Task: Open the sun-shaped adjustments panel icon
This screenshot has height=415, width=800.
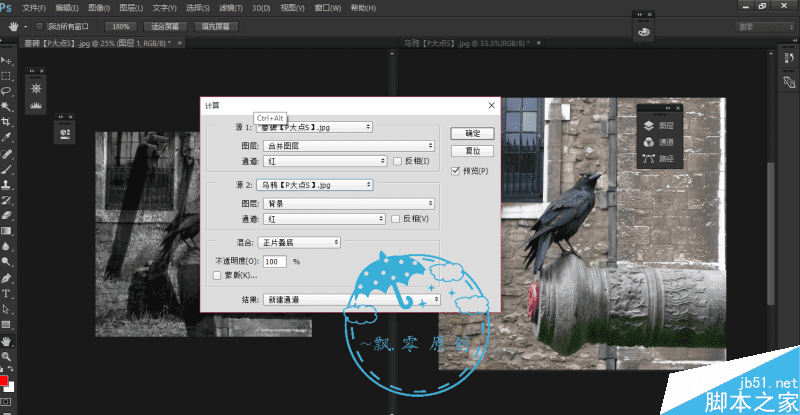Action: [36, 88]
